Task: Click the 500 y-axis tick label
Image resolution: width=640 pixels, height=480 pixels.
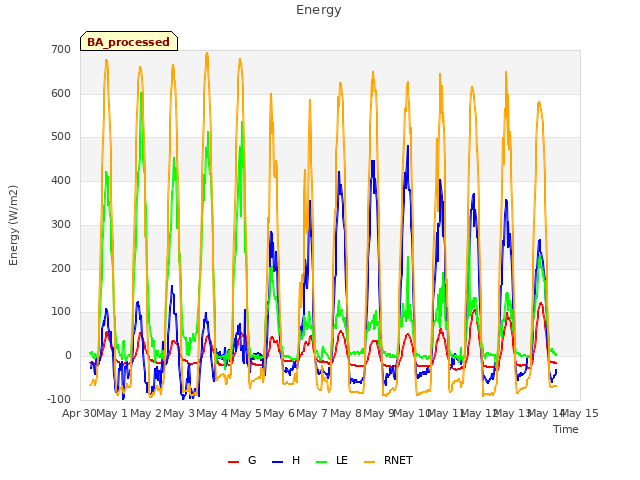Action: pyautogui.click(x=61, y=137)
